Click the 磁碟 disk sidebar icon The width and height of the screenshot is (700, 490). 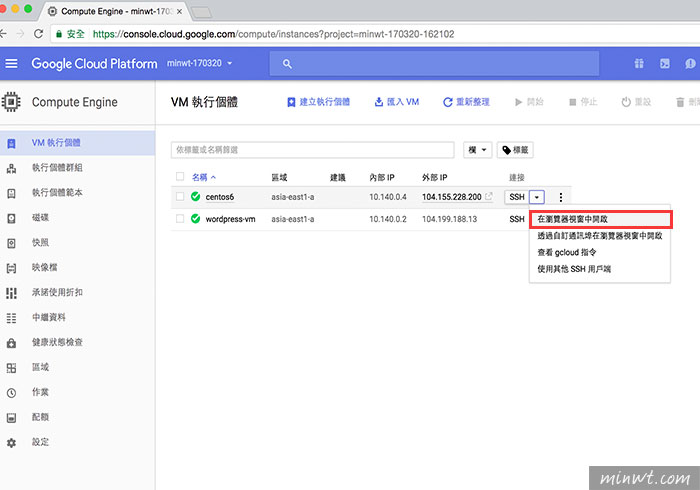tap(11, 218)
